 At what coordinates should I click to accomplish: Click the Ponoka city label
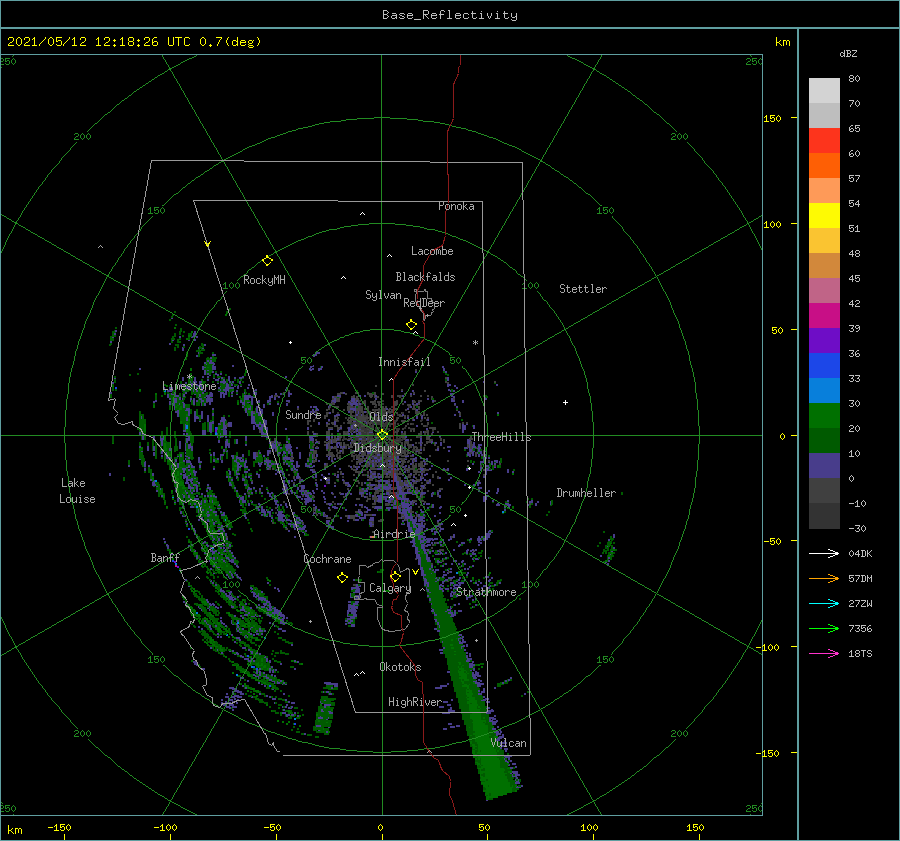[456, 206]
